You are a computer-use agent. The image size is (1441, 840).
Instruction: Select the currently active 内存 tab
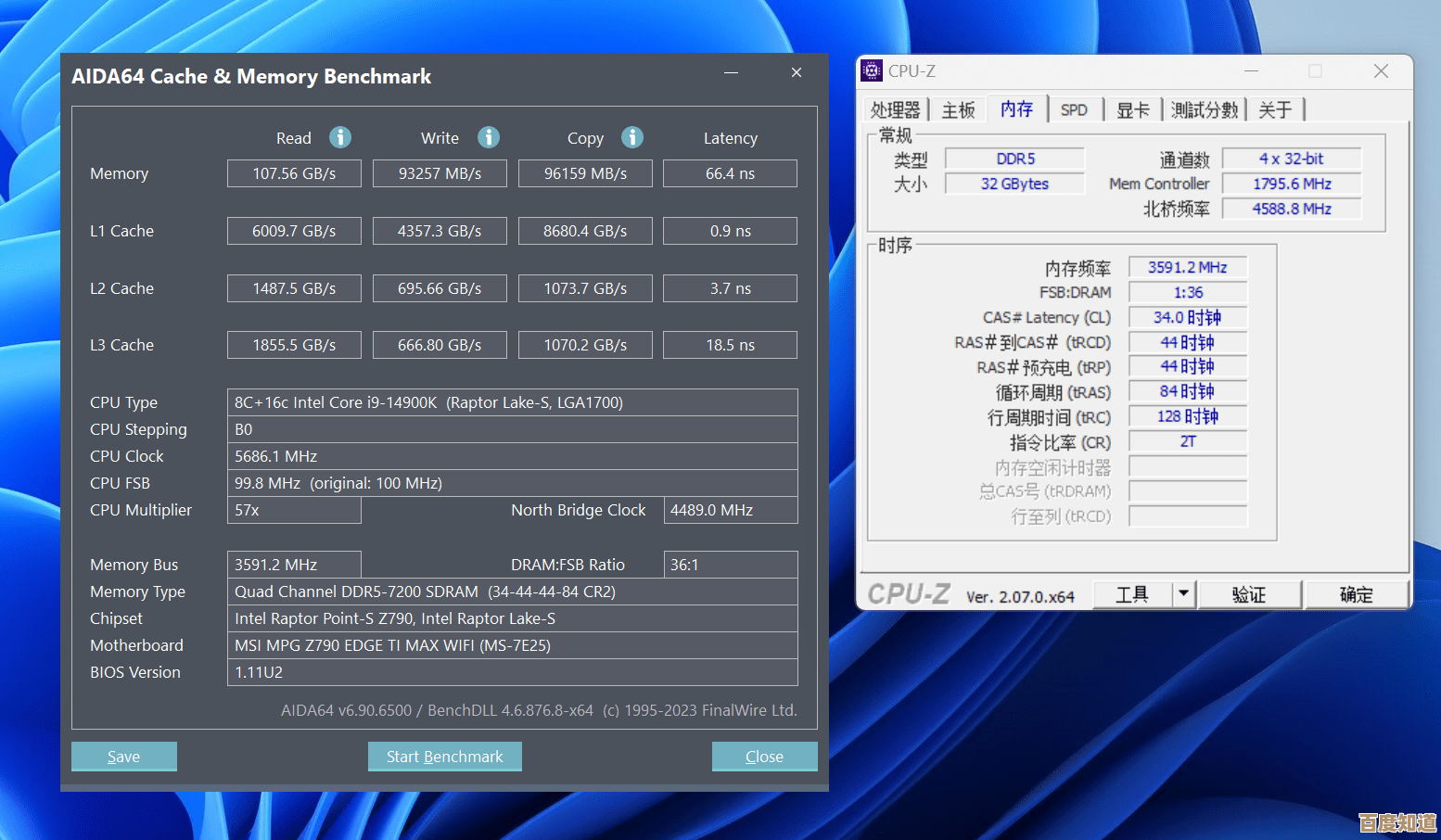(x=1017, y=108)
